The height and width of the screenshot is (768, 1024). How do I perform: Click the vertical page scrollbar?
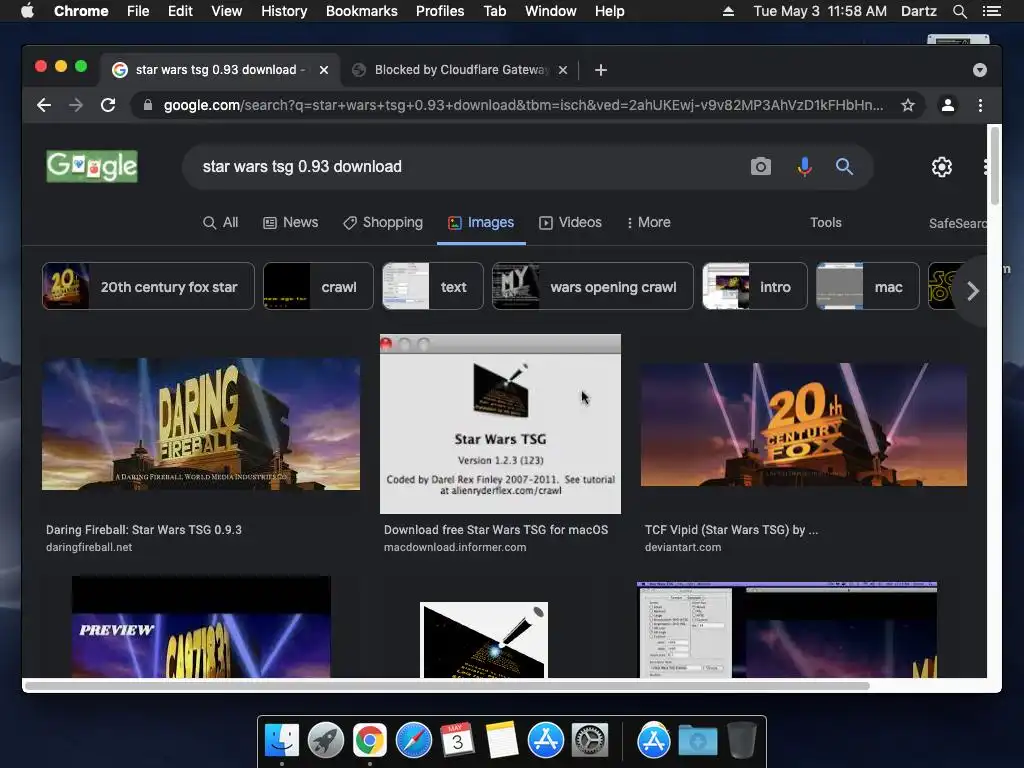(x=995, y=167)
